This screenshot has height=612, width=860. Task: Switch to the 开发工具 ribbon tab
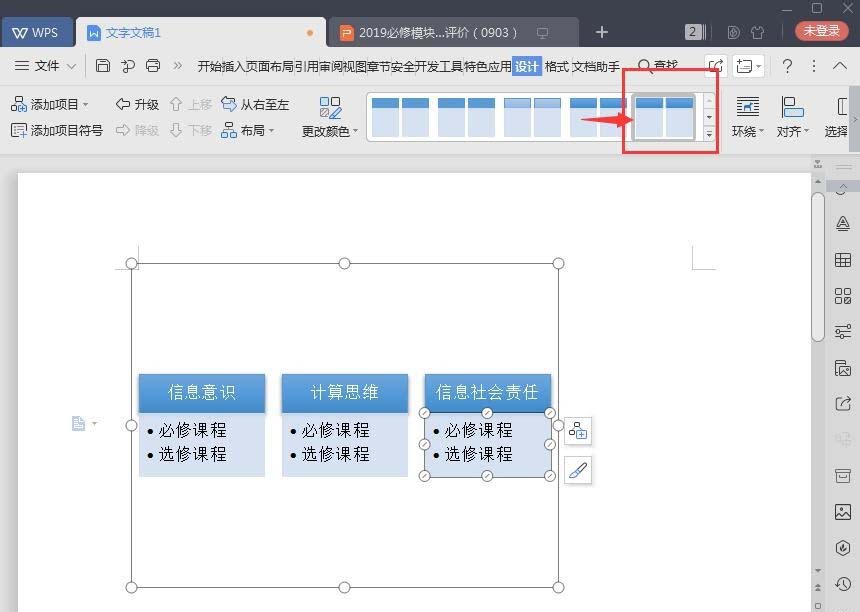coord(439,66)
